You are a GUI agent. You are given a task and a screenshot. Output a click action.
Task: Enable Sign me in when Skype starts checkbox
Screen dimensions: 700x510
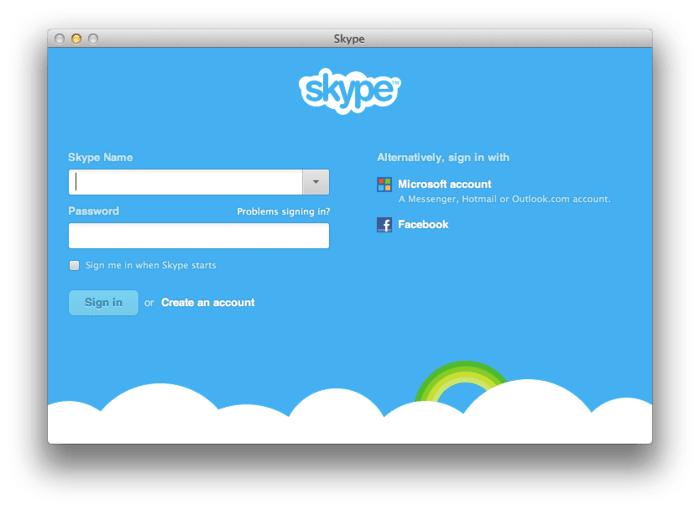75,265
